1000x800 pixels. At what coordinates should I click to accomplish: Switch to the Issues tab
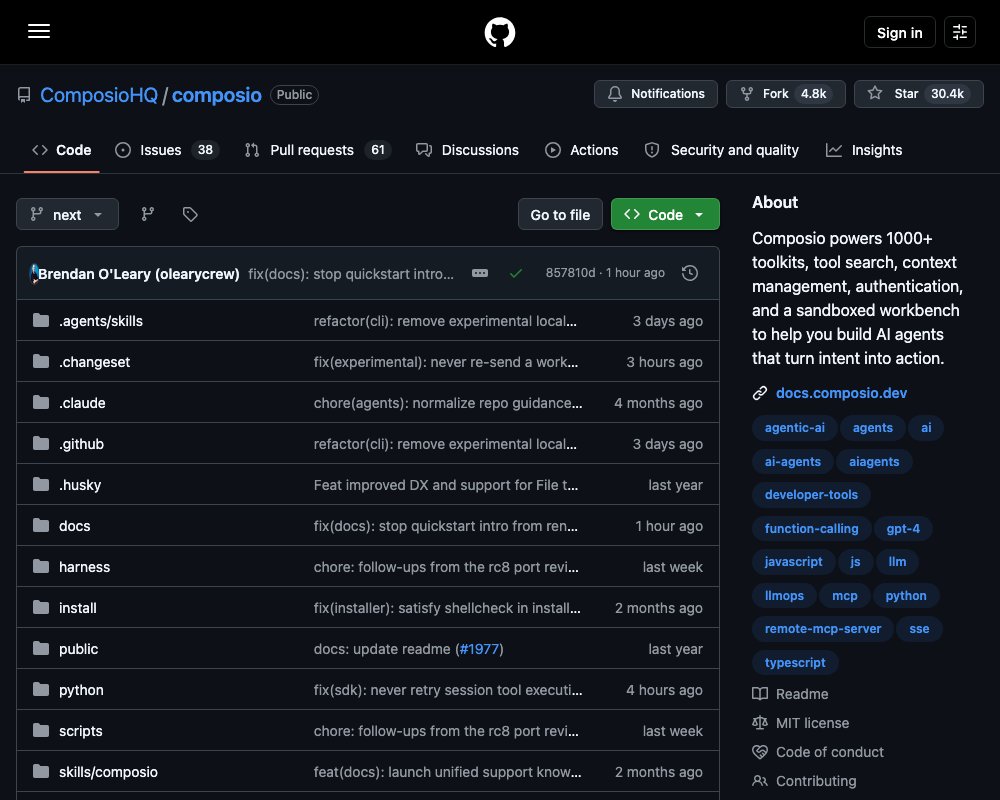(167, 150)
